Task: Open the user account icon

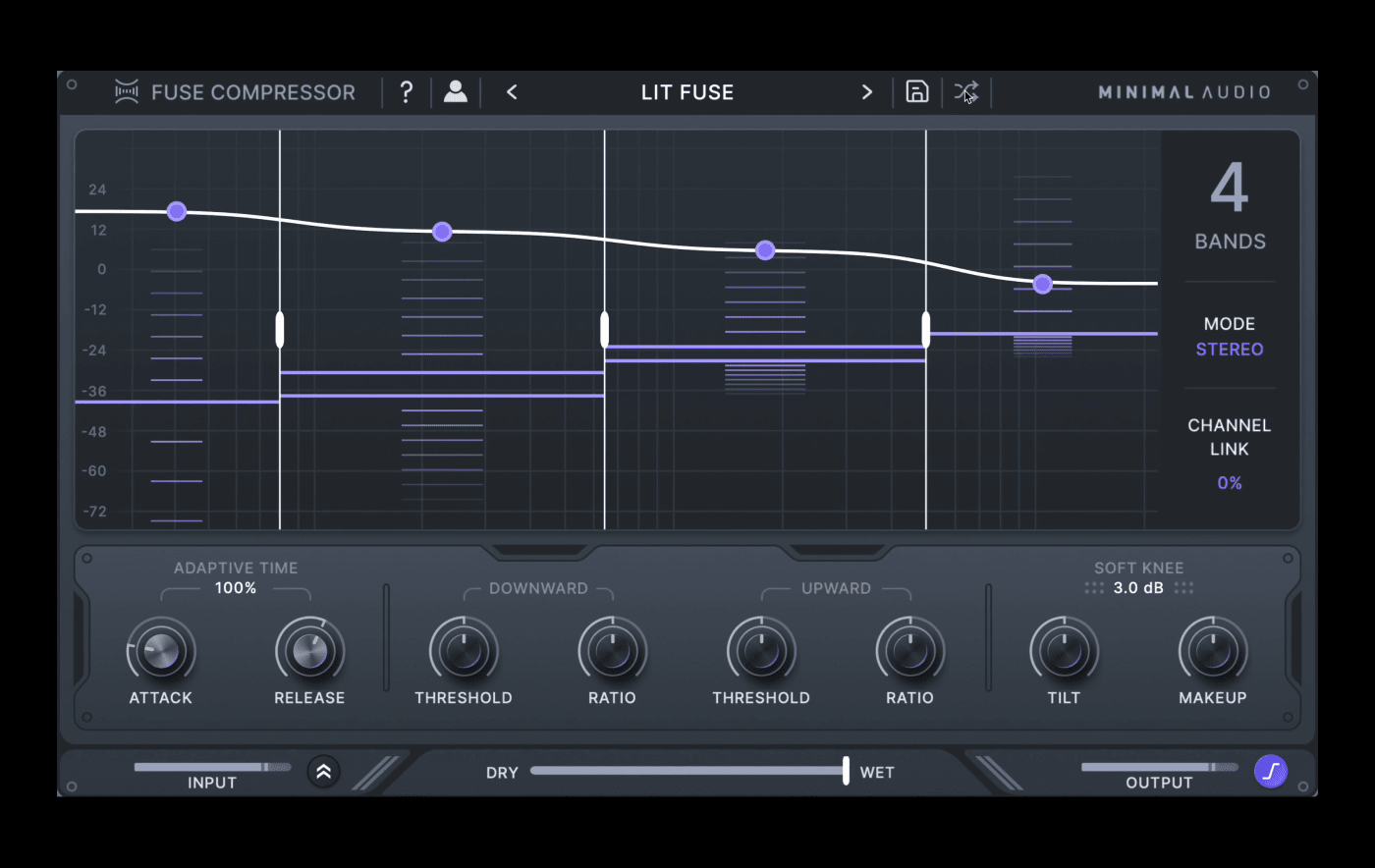Action: click(x=456, y=92)
